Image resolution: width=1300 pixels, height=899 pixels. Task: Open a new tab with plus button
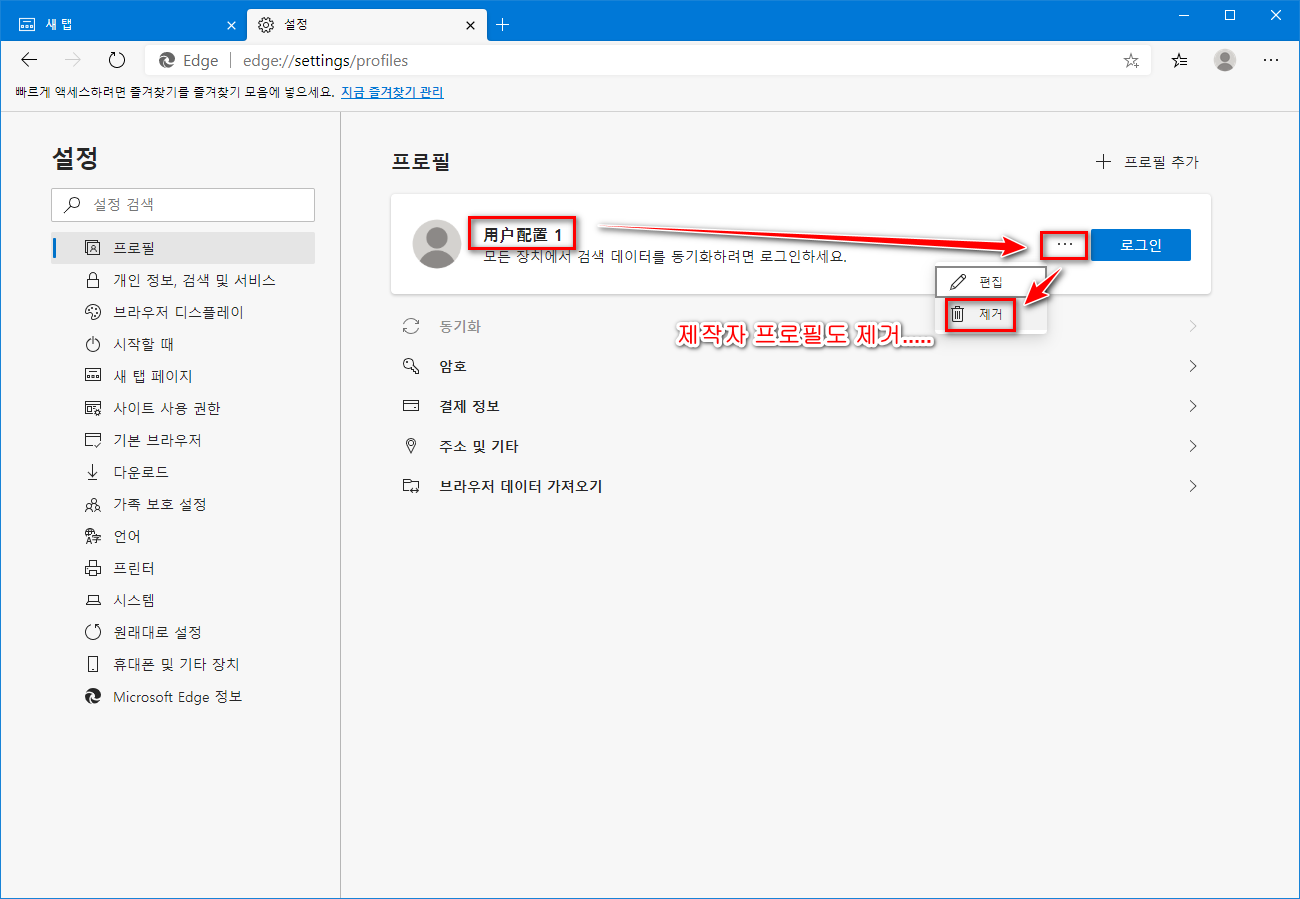pos(502,25)
